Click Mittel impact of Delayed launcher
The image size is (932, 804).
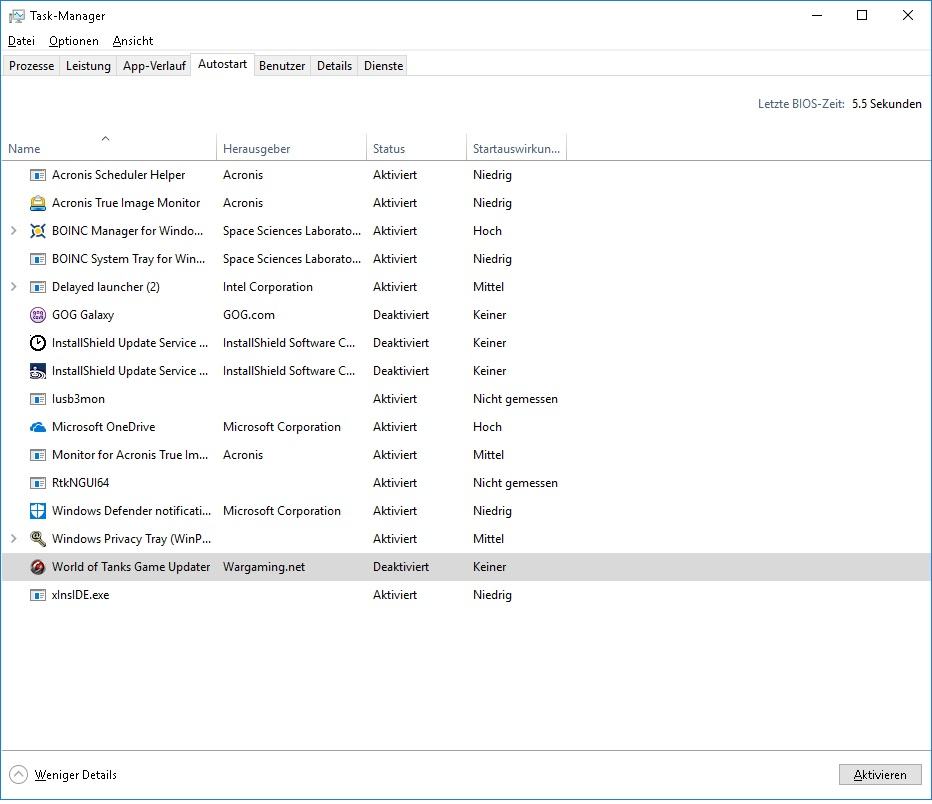click(x=488, y=287)
